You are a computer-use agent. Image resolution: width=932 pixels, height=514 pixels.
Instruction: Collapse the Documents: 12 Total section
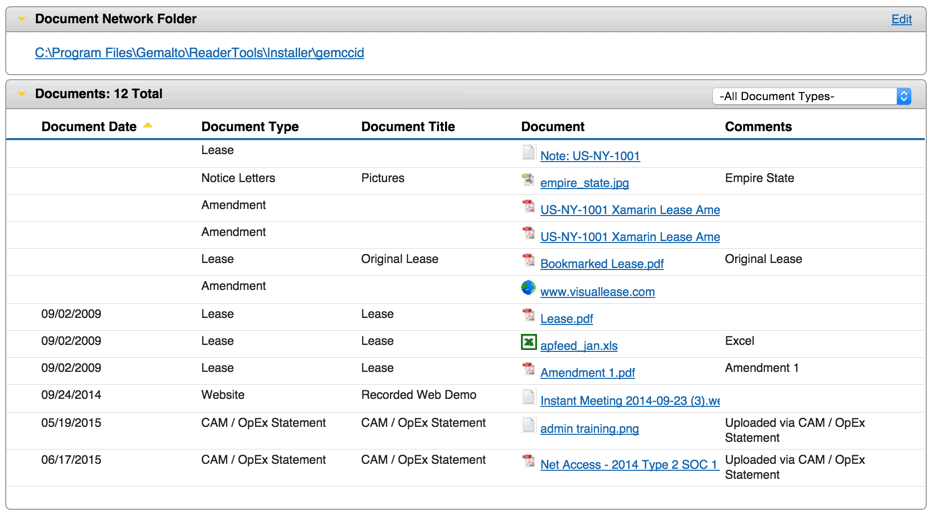[x=22, y=94]
